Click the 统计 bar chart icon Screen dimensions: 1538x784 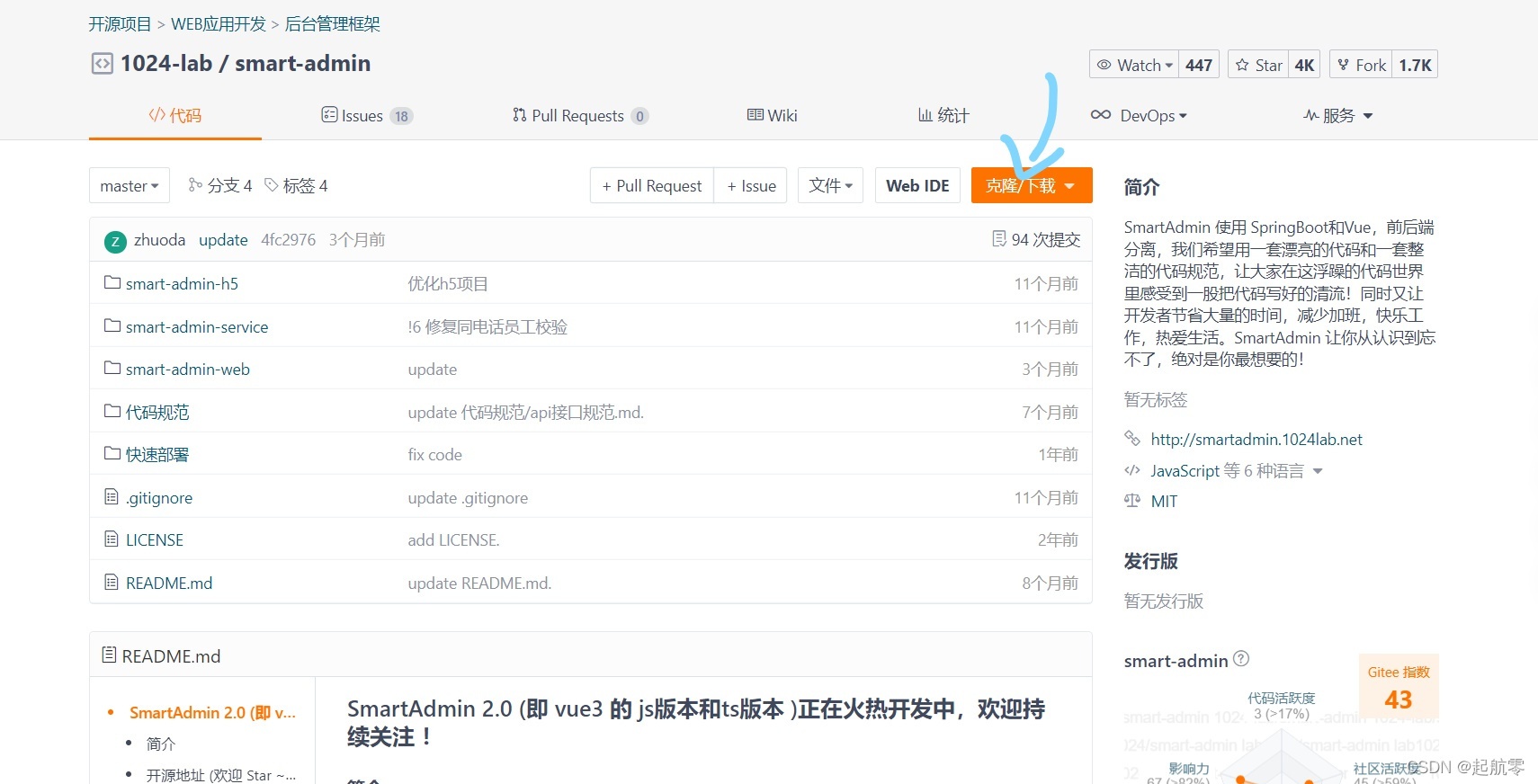pyautogui.click(x=925, y=115)
